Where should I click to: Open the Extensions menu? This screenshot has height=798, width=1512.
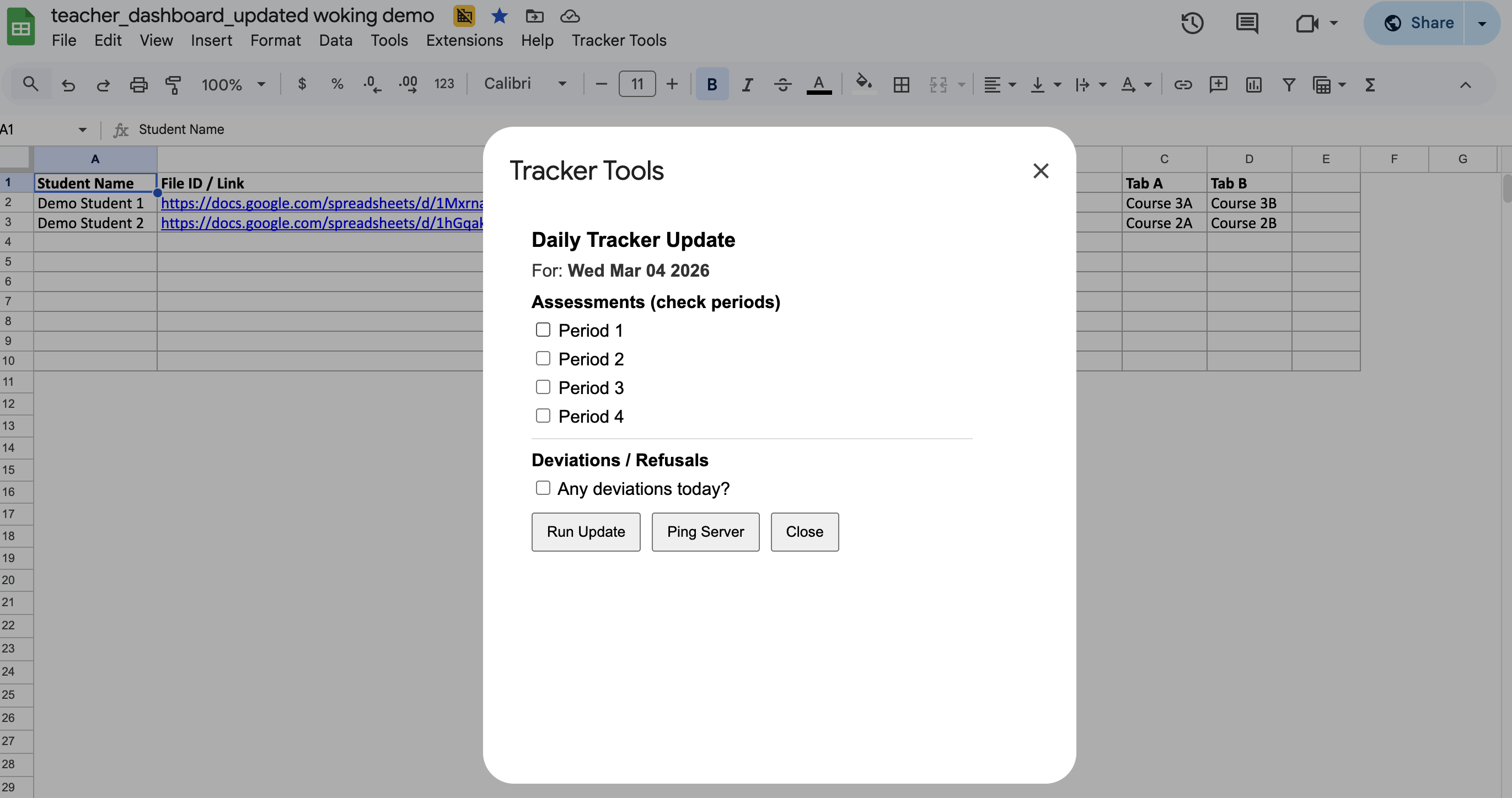pos(464,40)
